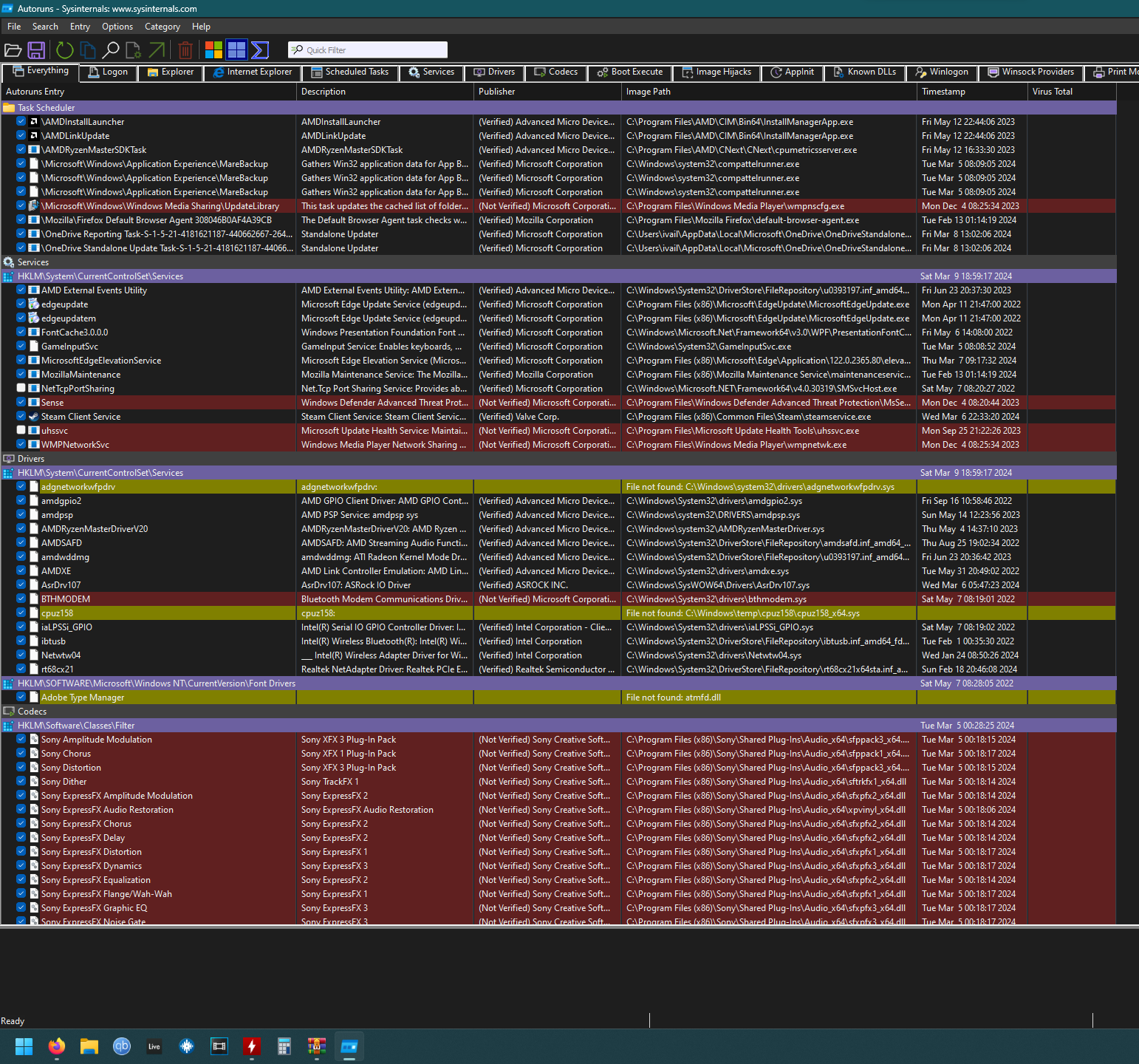Screen dimensions: 1139x1064
Task: Delete selected entry with trash icon
Action: [185, 50]
